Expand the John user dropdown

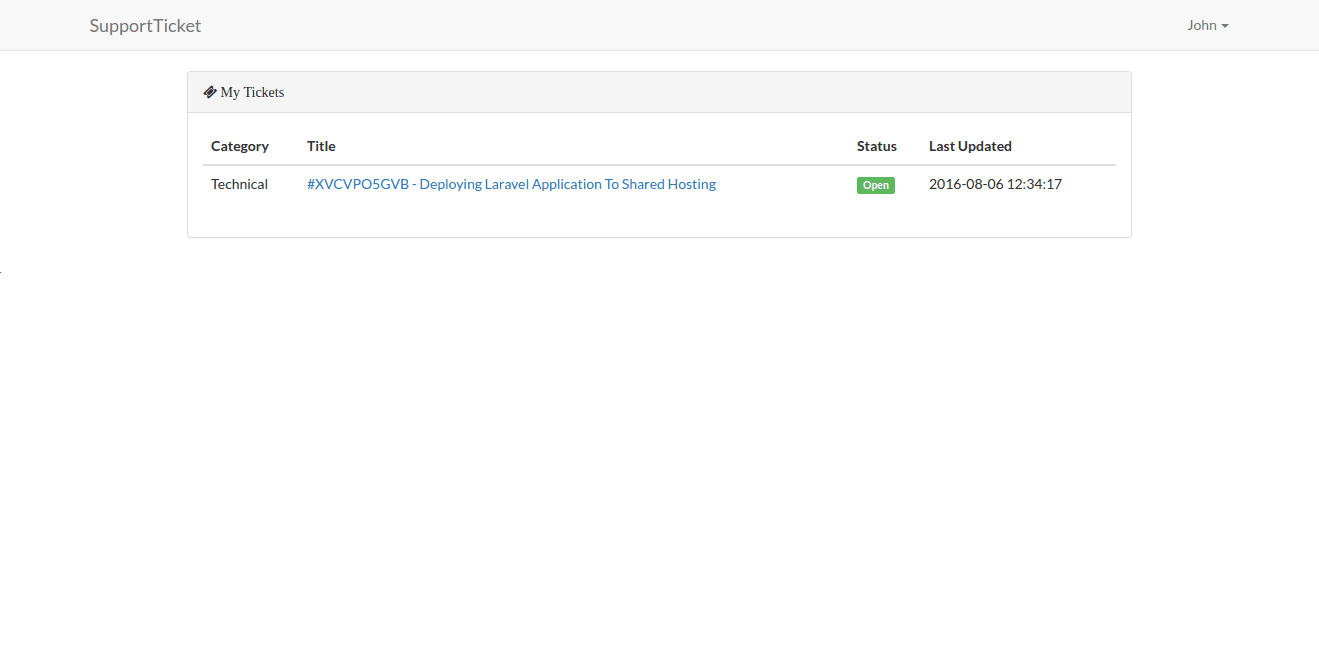[1207, 26]
